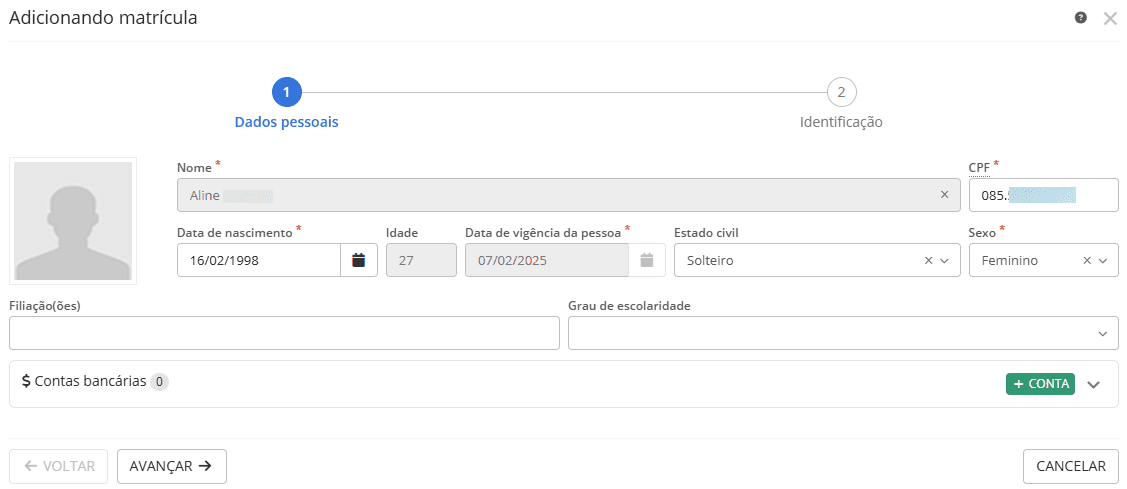Open the Grau de escolaridade dropdown

[843, 333]
